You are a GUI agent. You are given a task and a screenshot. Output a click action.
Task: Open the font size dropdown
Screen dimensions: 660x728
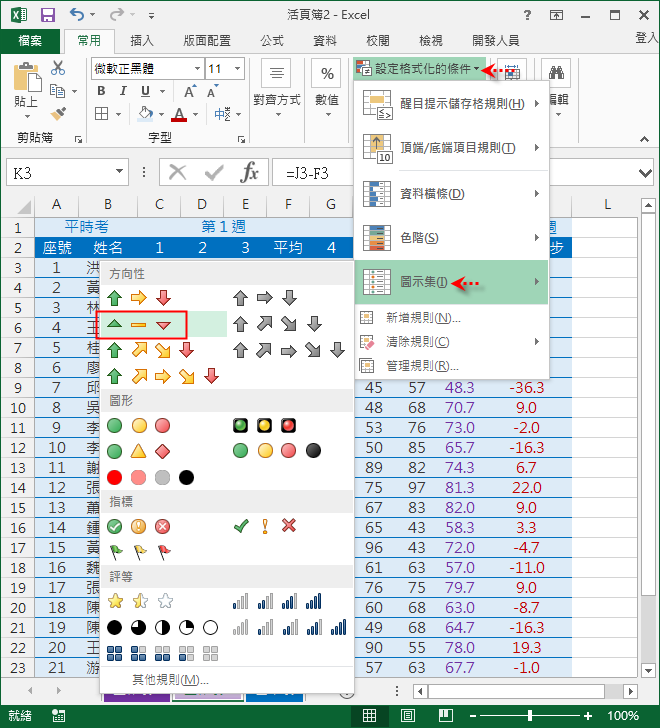[x=238, y=69]
